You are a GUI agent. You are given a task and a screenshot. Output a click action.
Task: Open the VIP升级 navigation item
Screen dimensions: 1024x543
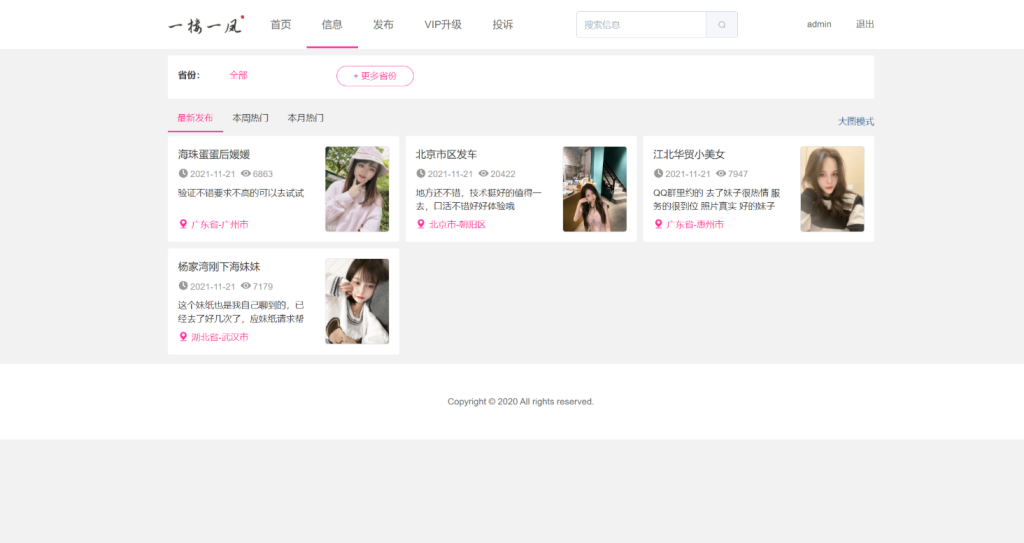pyautogui.click(x=443, y=25)
